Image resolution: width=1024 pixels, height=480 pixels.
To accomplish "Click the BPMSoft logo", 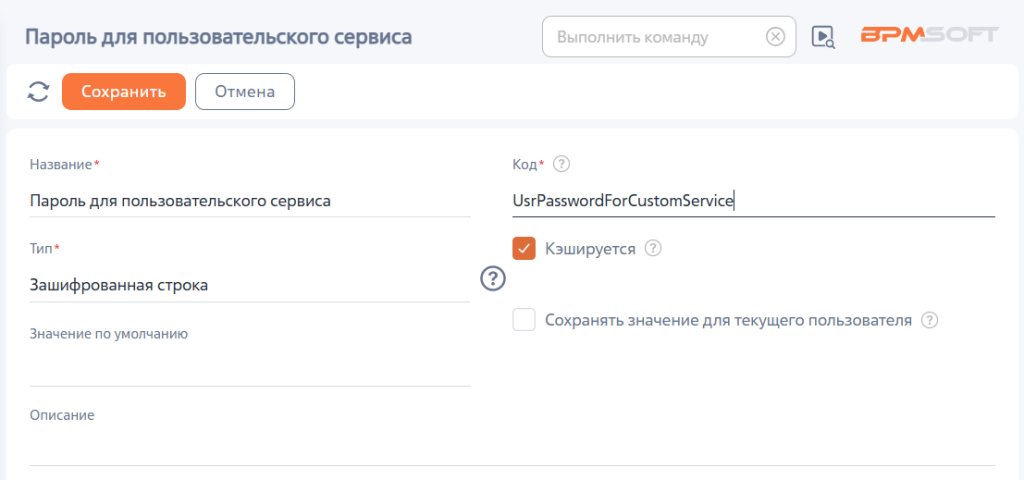I will (x=930, y=35).
